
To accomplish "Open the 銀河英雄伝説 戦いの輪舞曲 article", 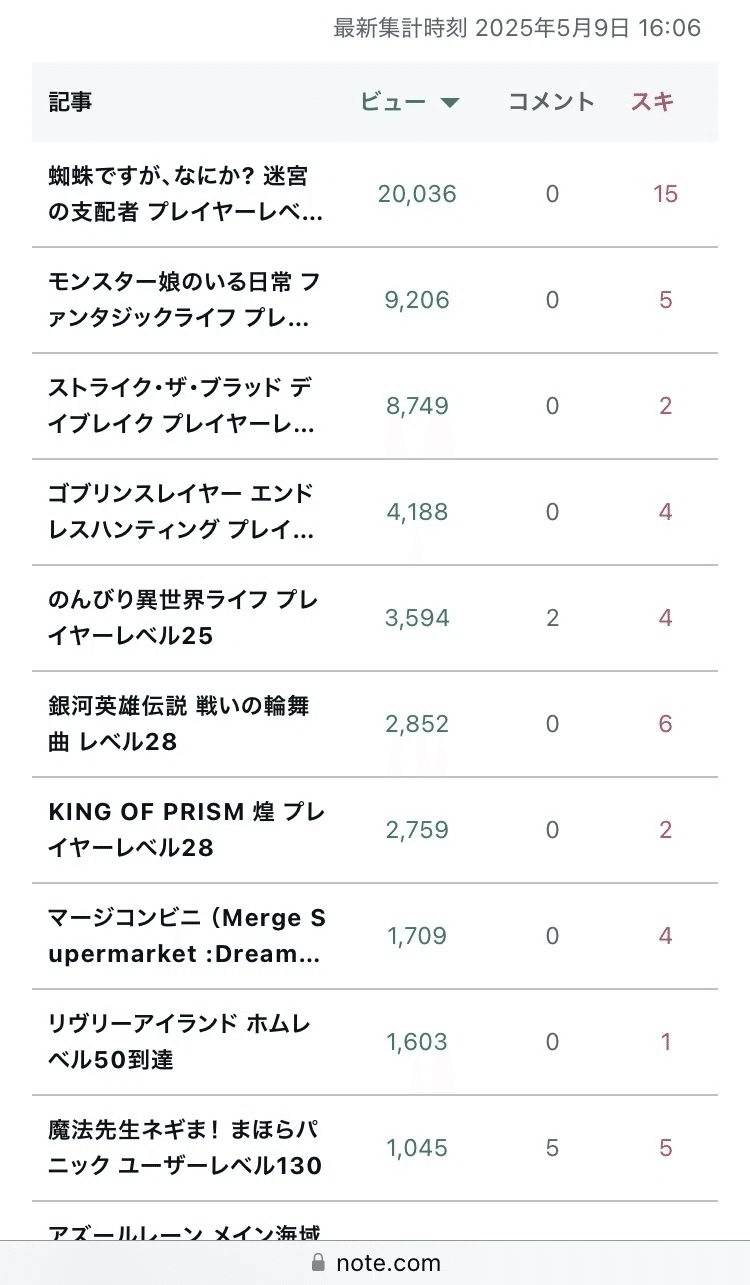I will point(180,724).
